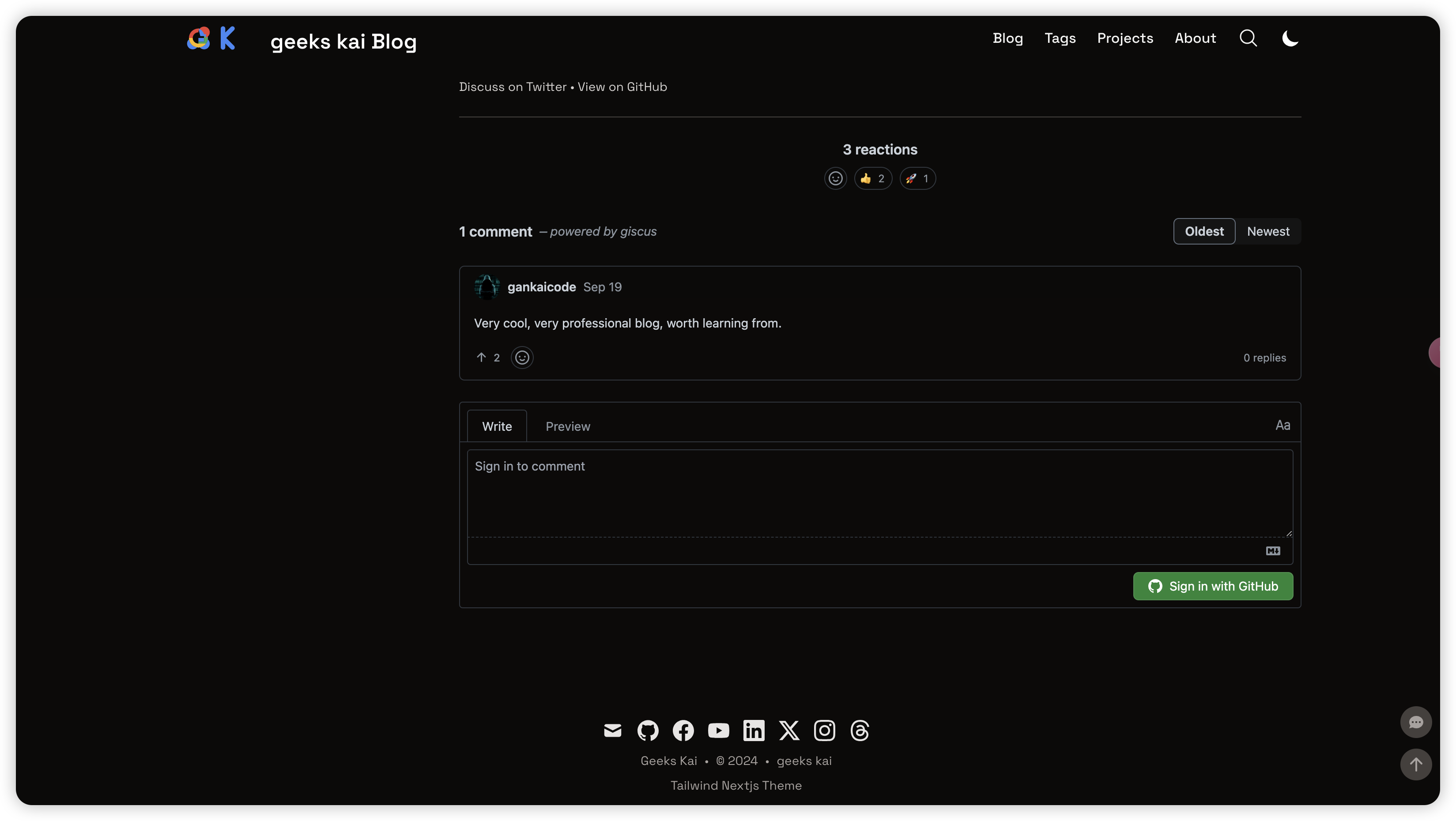Click the GitHub profile icon for gankaicode
This screenshot has width=1456, height=821.
(487, 286)
